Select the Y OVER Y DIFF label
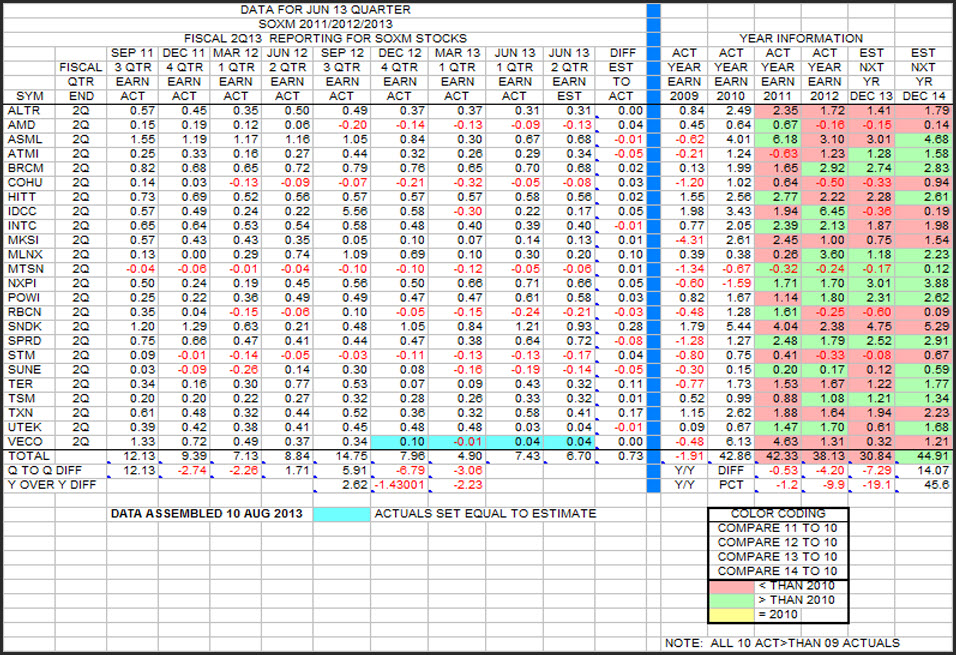 (x=52, y=485)
